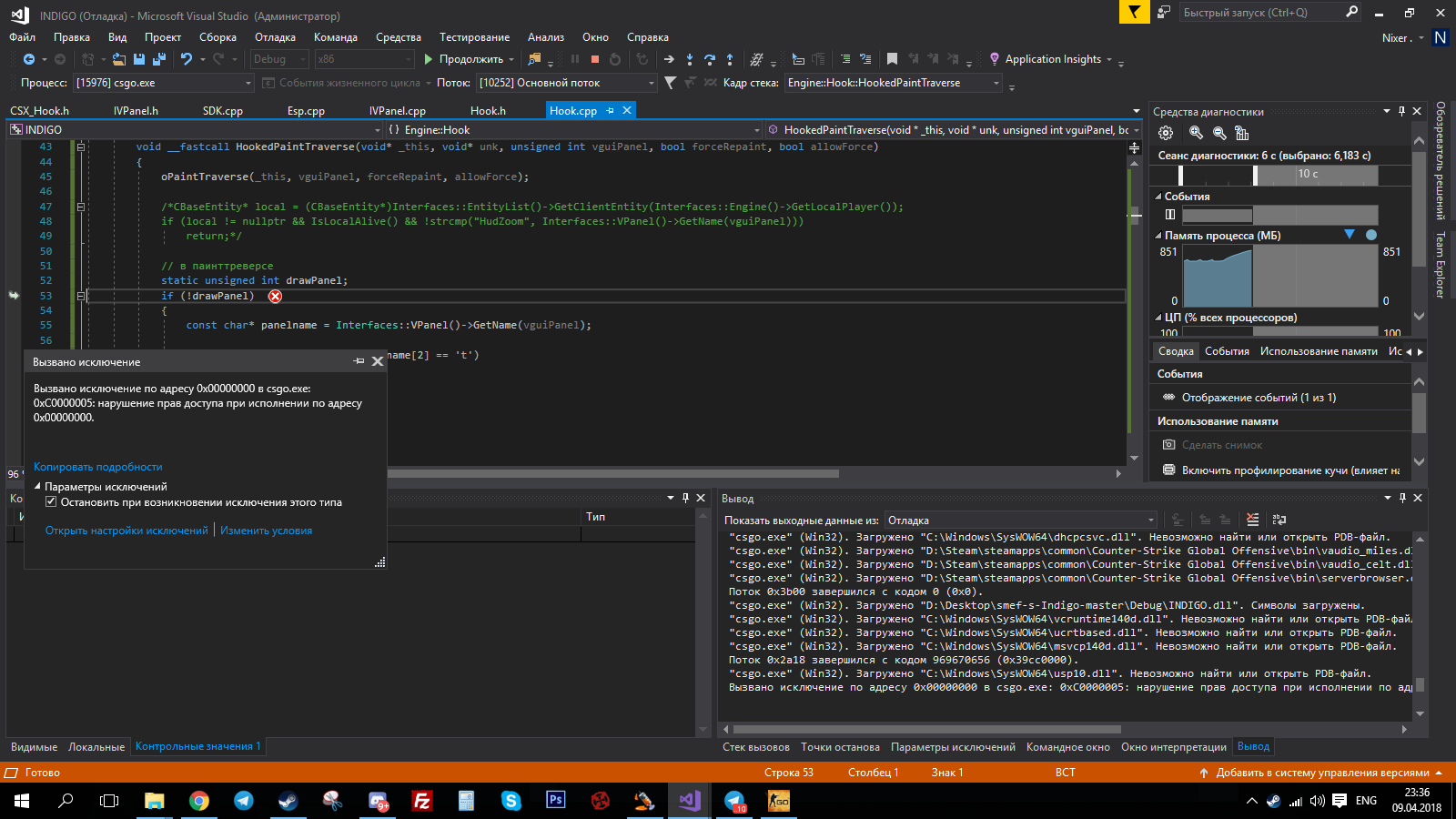Image resolution: width=1456 pixels, height=819 pixels.
Task: Zoom in on the diagnostics timeline
Action: click(x=1196, y=133)
